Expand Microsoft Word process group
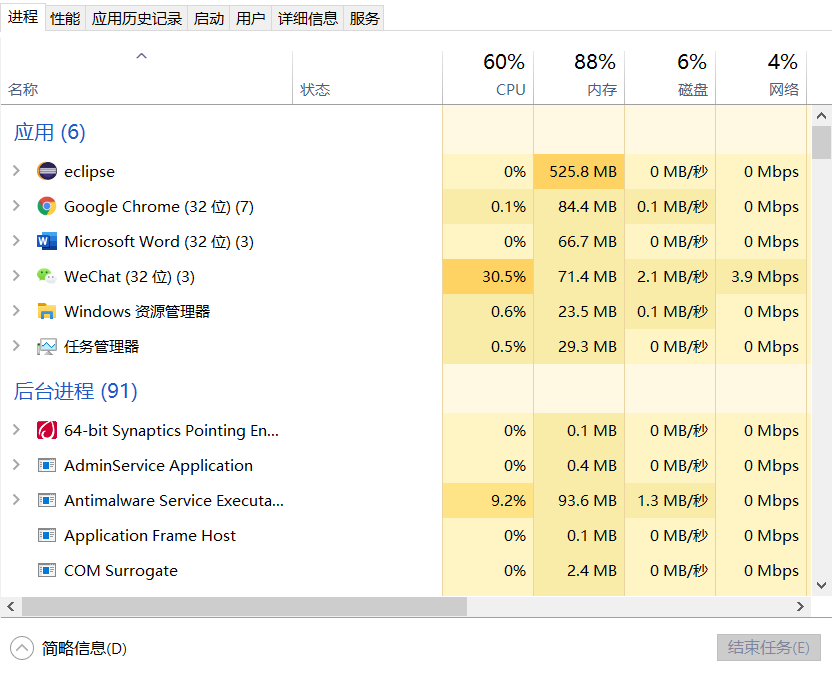The image size is (832, 678). click(x=16, y=241)
